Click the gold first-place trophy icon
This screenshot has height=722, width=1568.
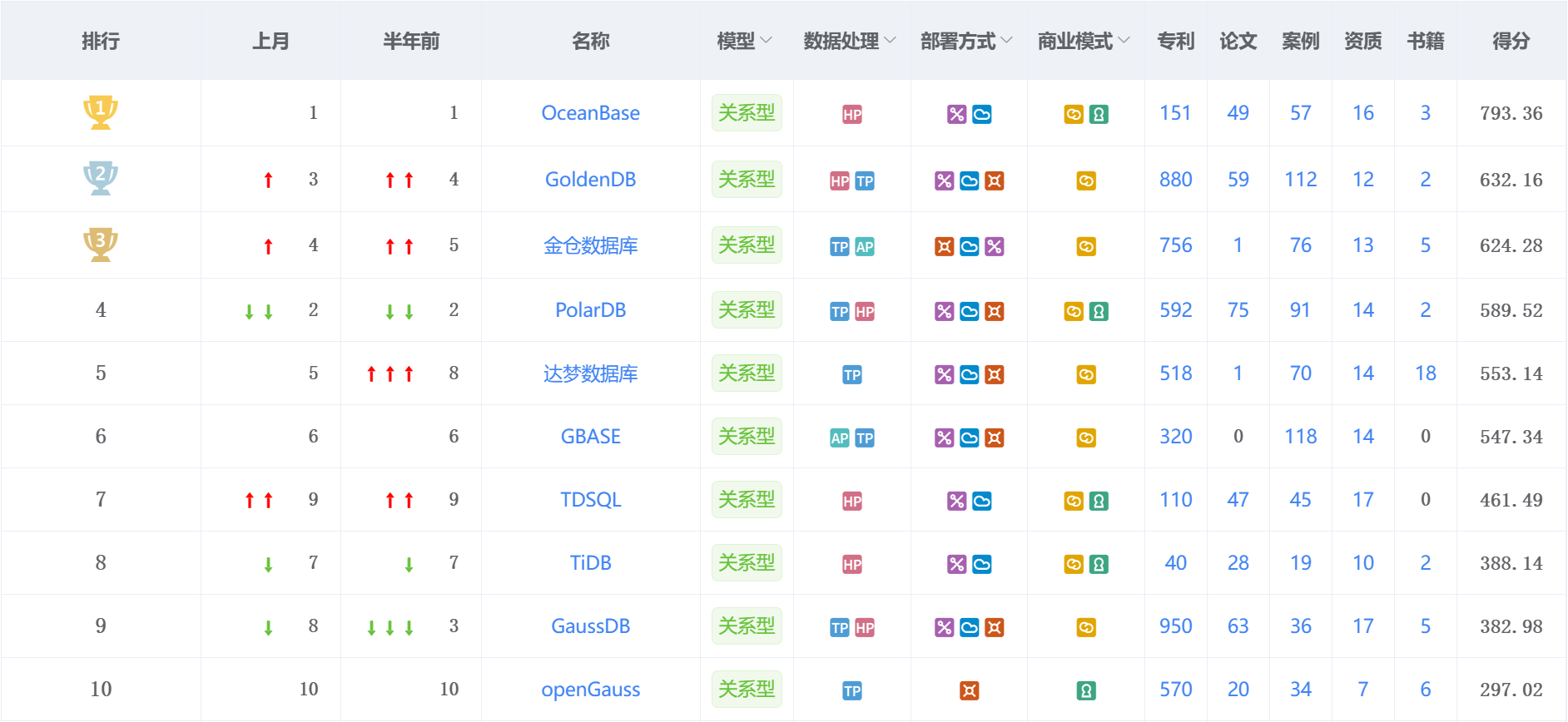pos(101,112)
